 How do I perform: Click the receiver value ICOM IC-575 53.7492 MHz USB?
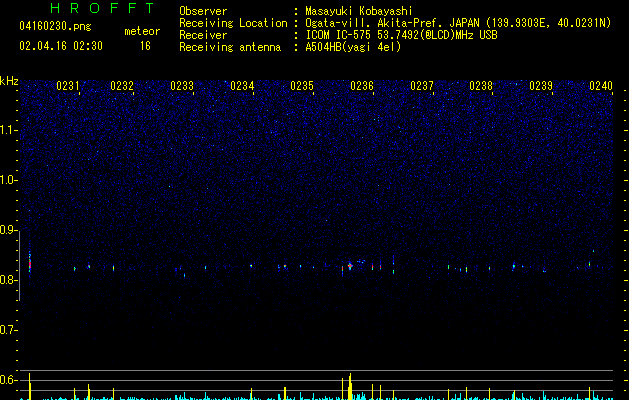pos(401,35)
